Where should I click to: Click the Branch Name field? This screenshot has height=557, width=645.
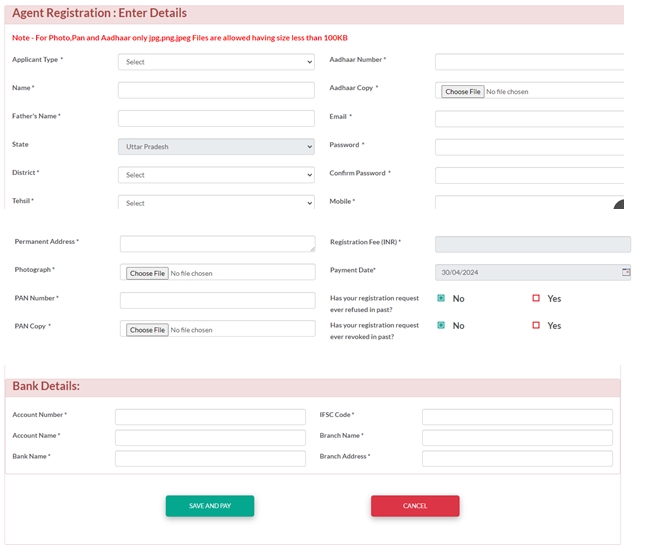click(x=517, y=438)
